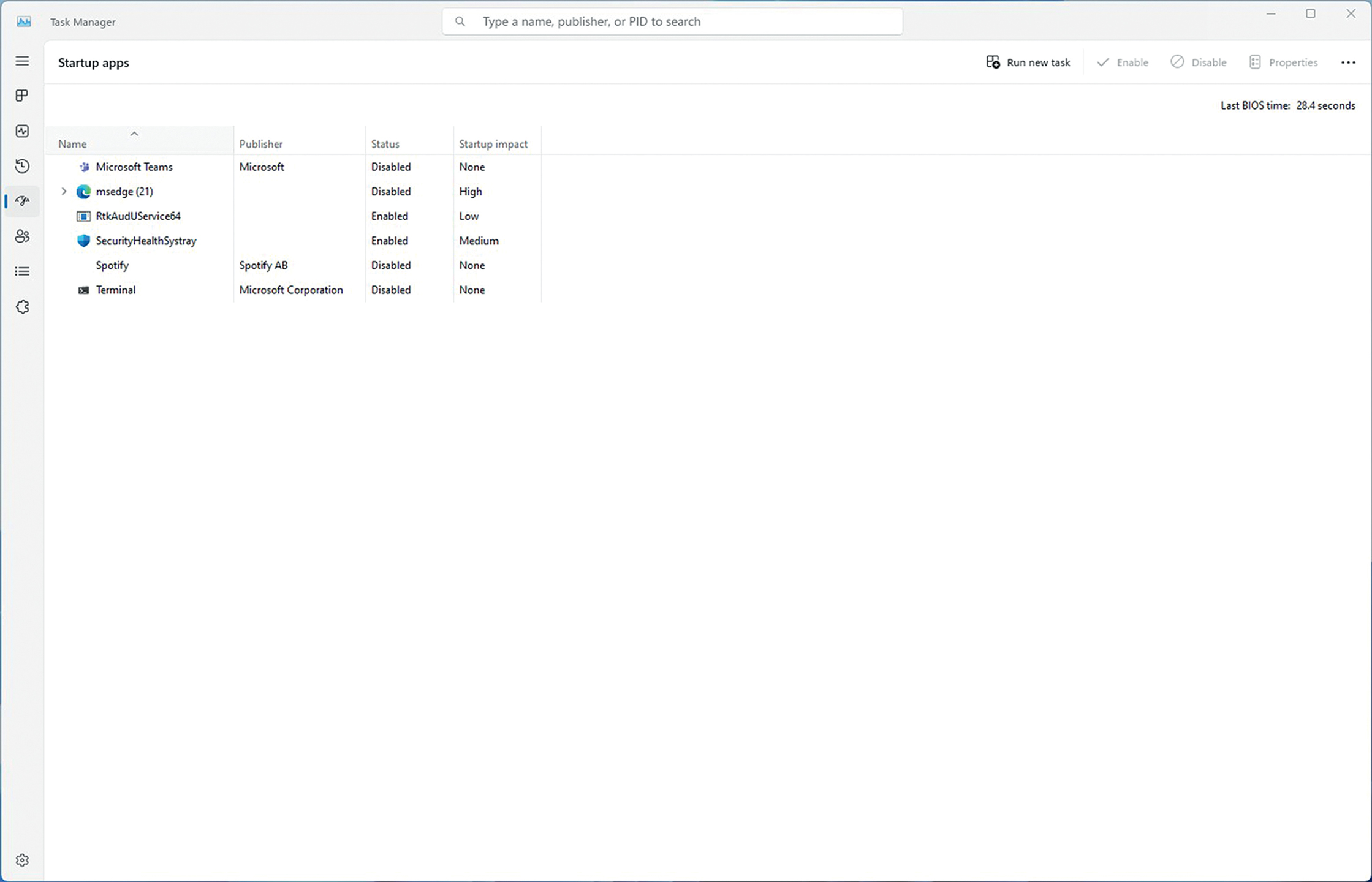Click the High startup impact value

(x=471, y=192)
